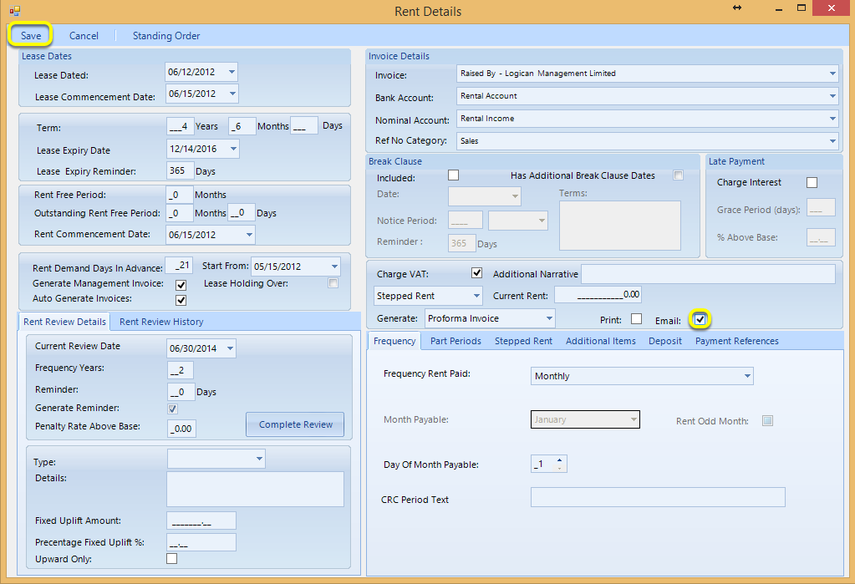Switch to the Part Periods tab
Screen dimensions: 855x584
456,341
